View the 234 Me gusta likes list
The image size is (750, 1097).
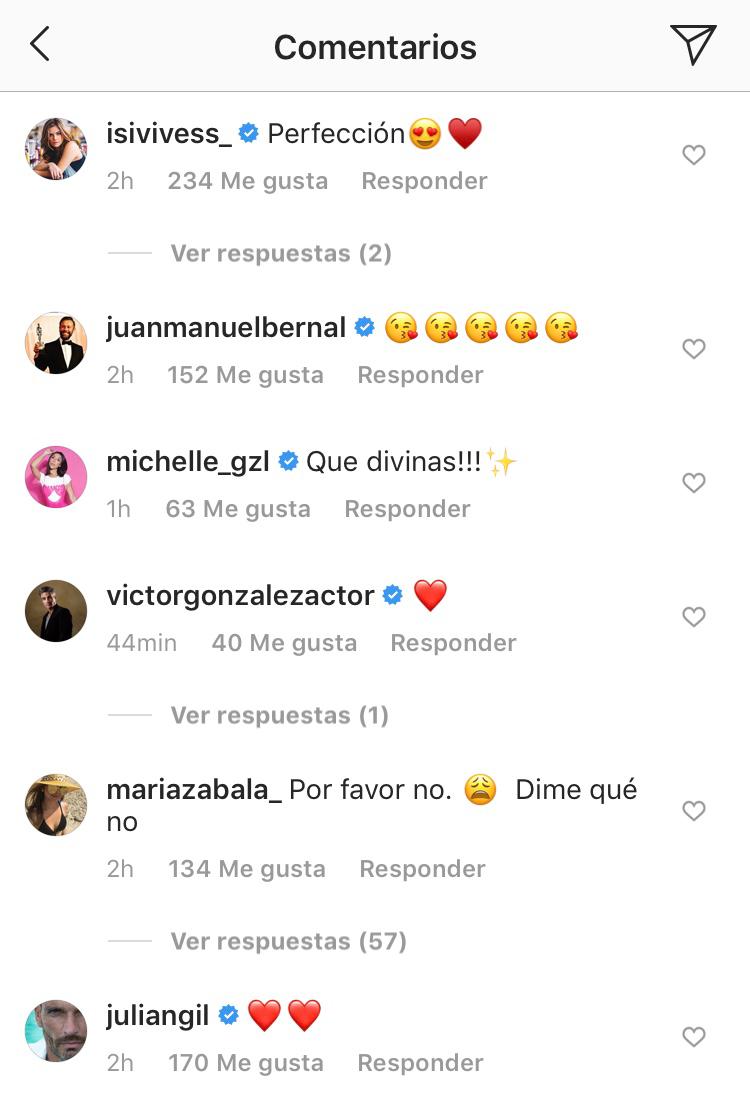[247, 181]
